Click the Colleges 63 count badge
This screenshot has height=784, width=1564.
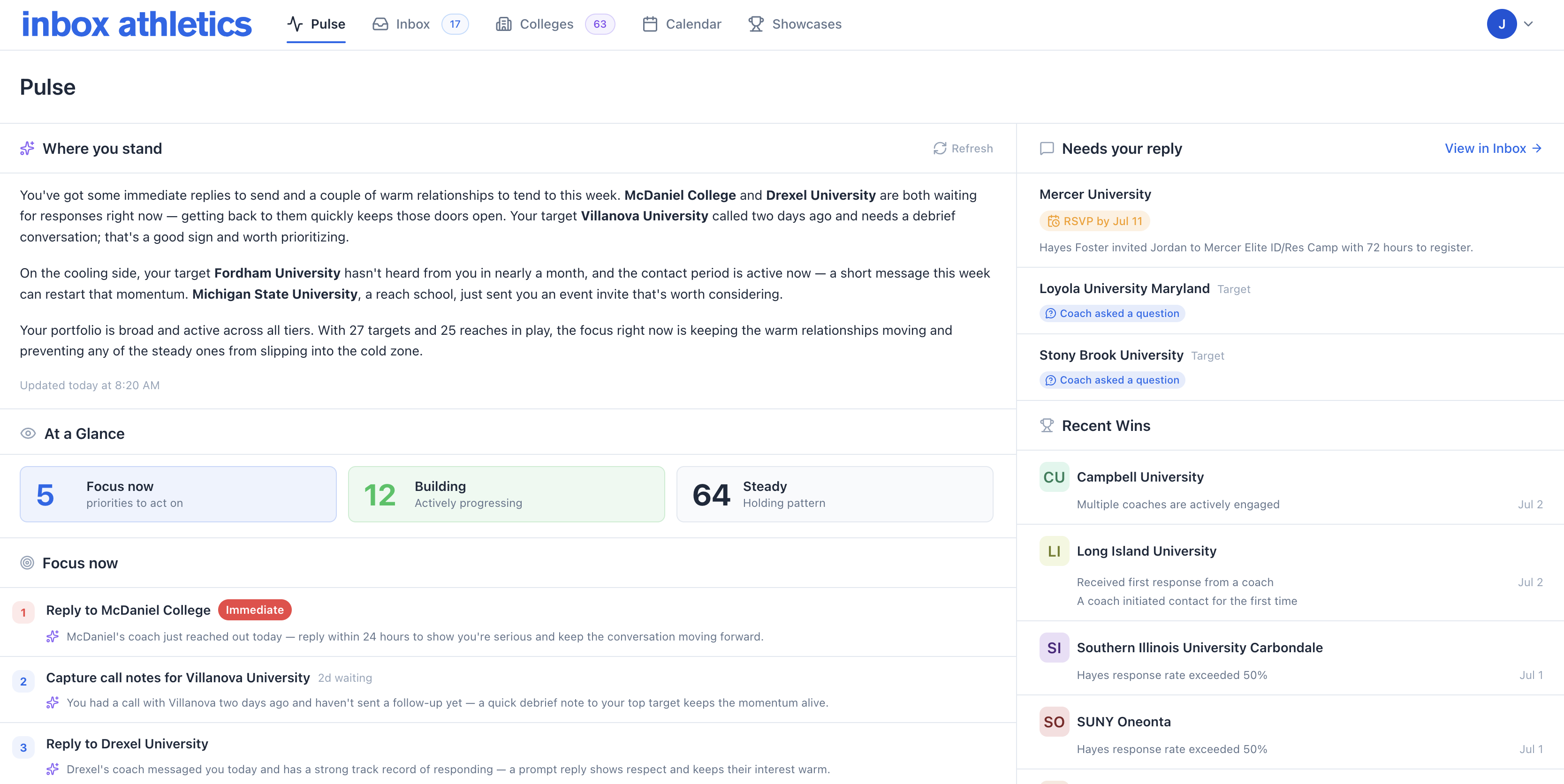tap(600, 24)
